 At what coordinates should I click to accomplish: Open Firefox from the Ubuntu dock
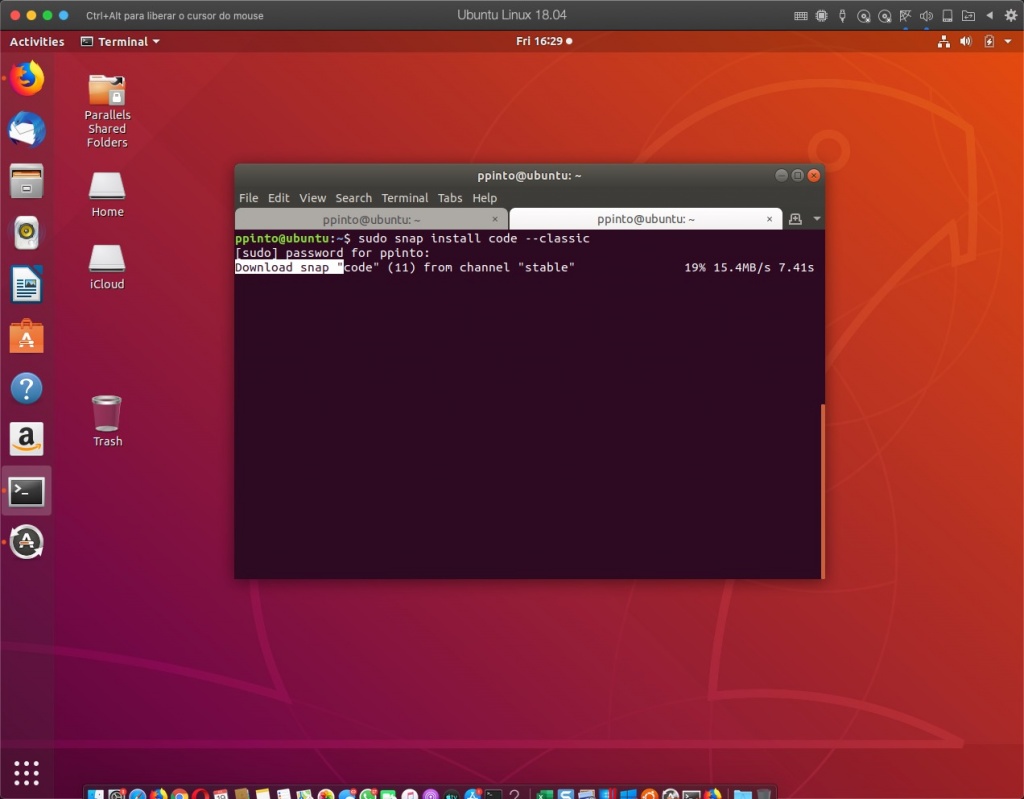pyautogui.click(x=27, y=78)
